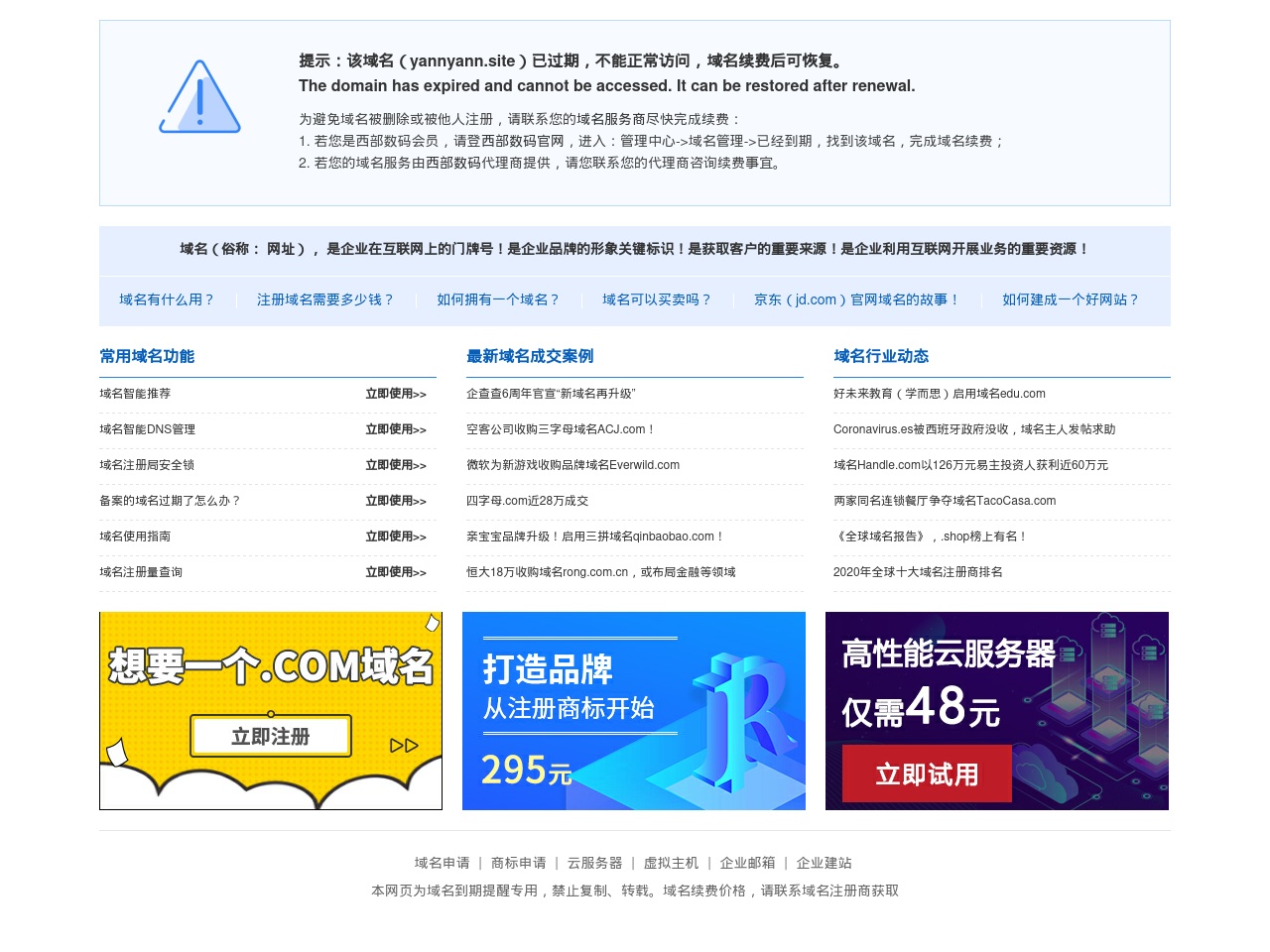Click the registered trademark R graphic
Viewport: 1270px width, 952px height.
click(x=744, y=722)
